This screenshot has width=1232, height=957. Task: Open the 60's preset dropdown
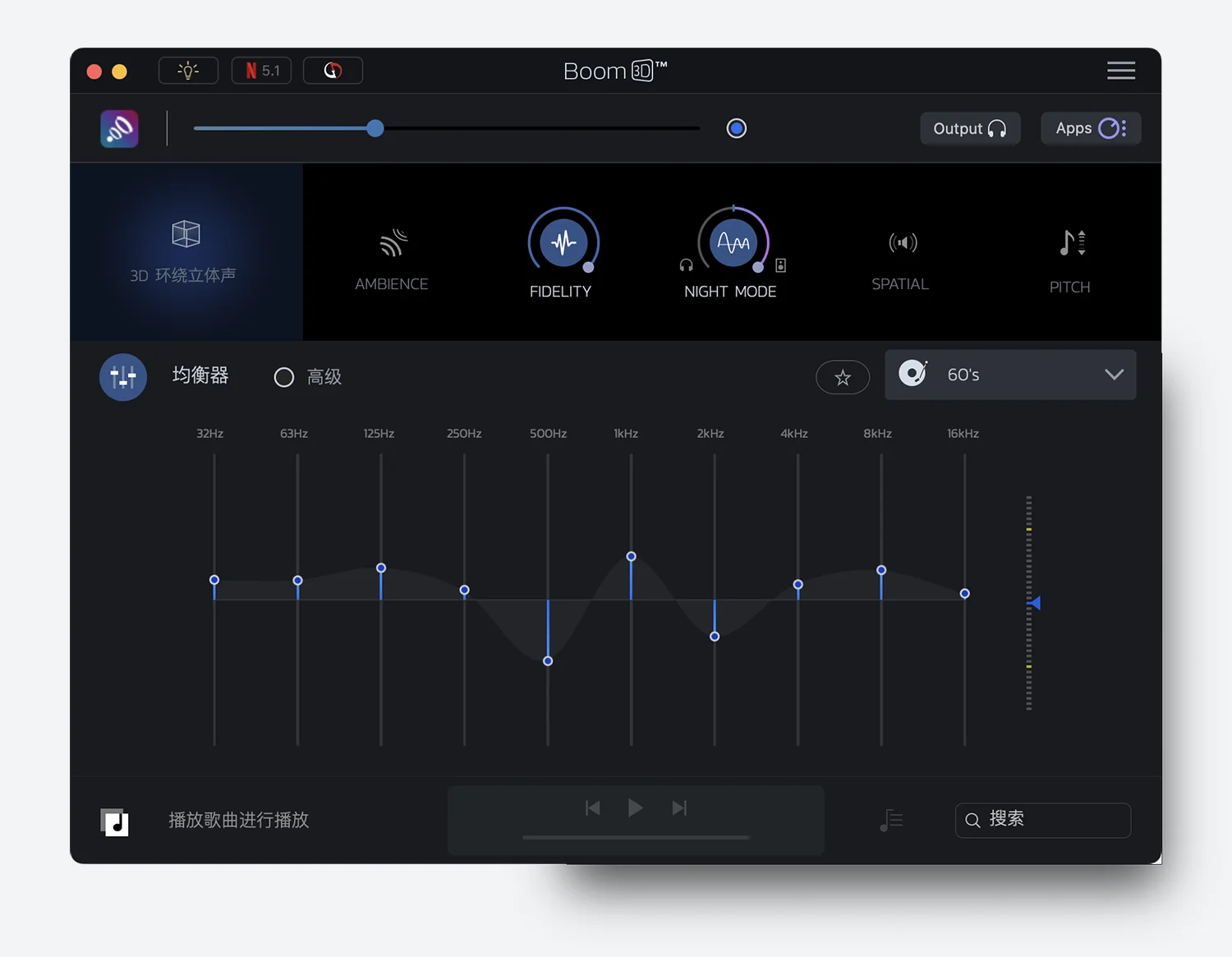pyautogui.click(x=1010, y=375)
